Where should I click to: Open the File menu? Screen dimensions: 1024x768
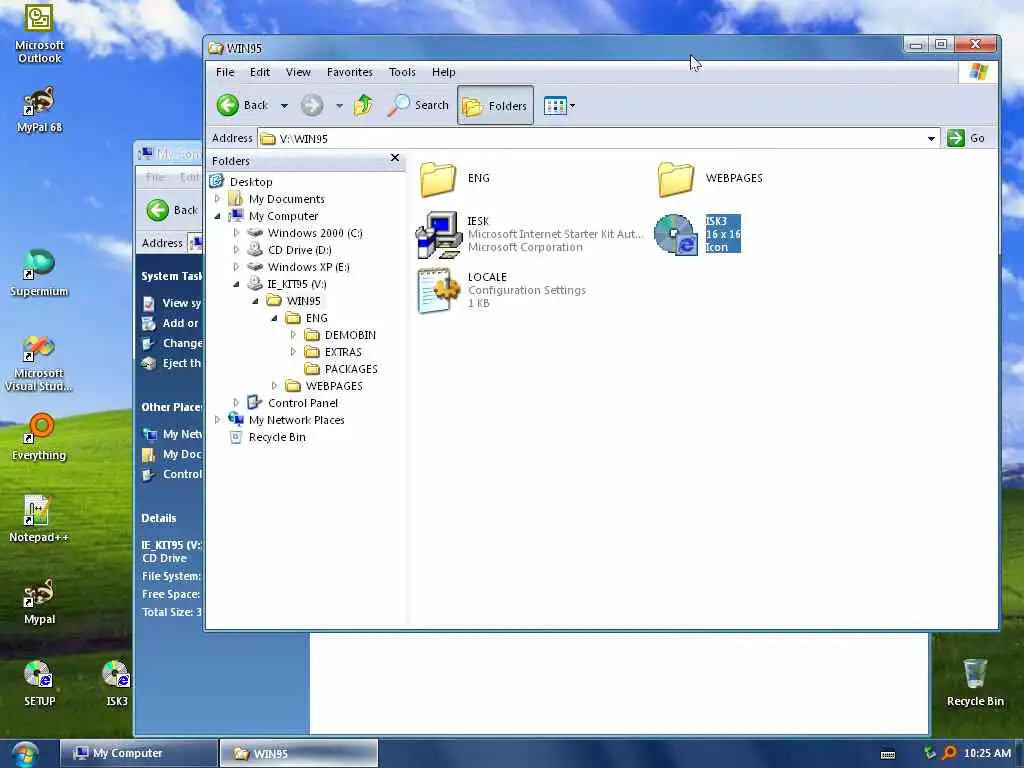click(x=225, y=72)
